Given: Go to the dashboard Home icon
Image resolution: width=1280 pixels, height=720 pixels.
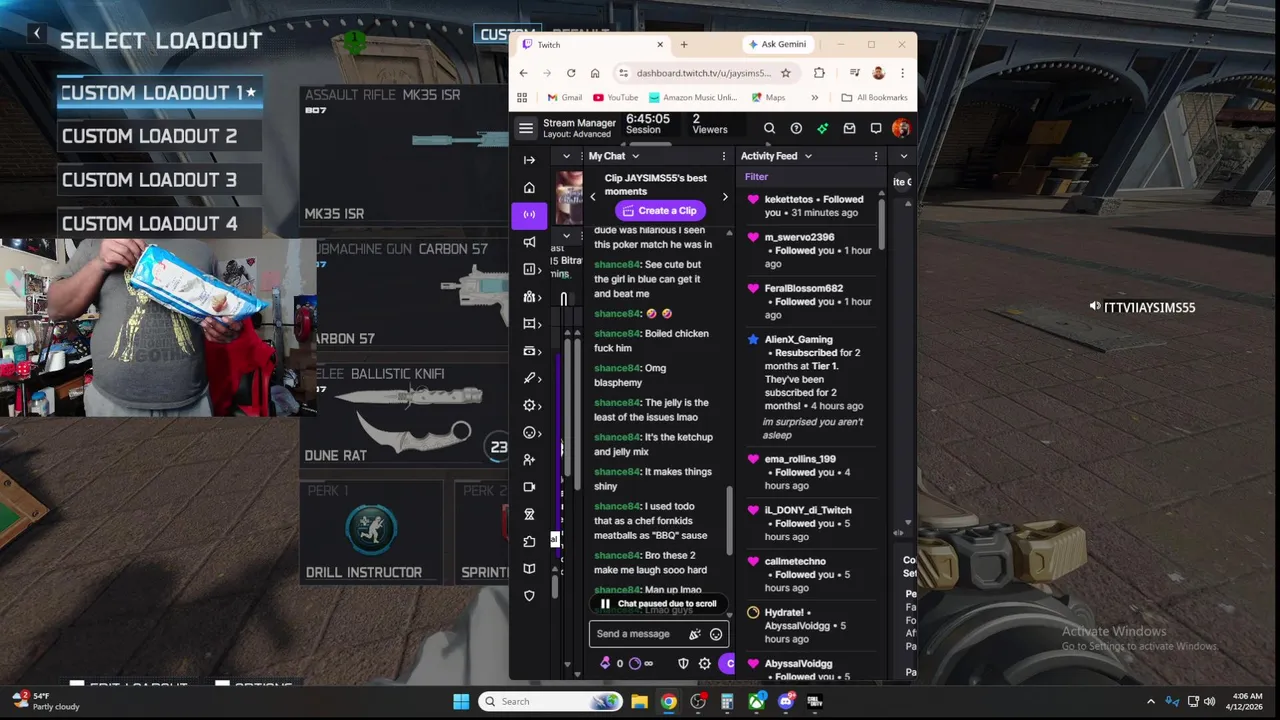Looking at the screenshot, I should [529, 187].
